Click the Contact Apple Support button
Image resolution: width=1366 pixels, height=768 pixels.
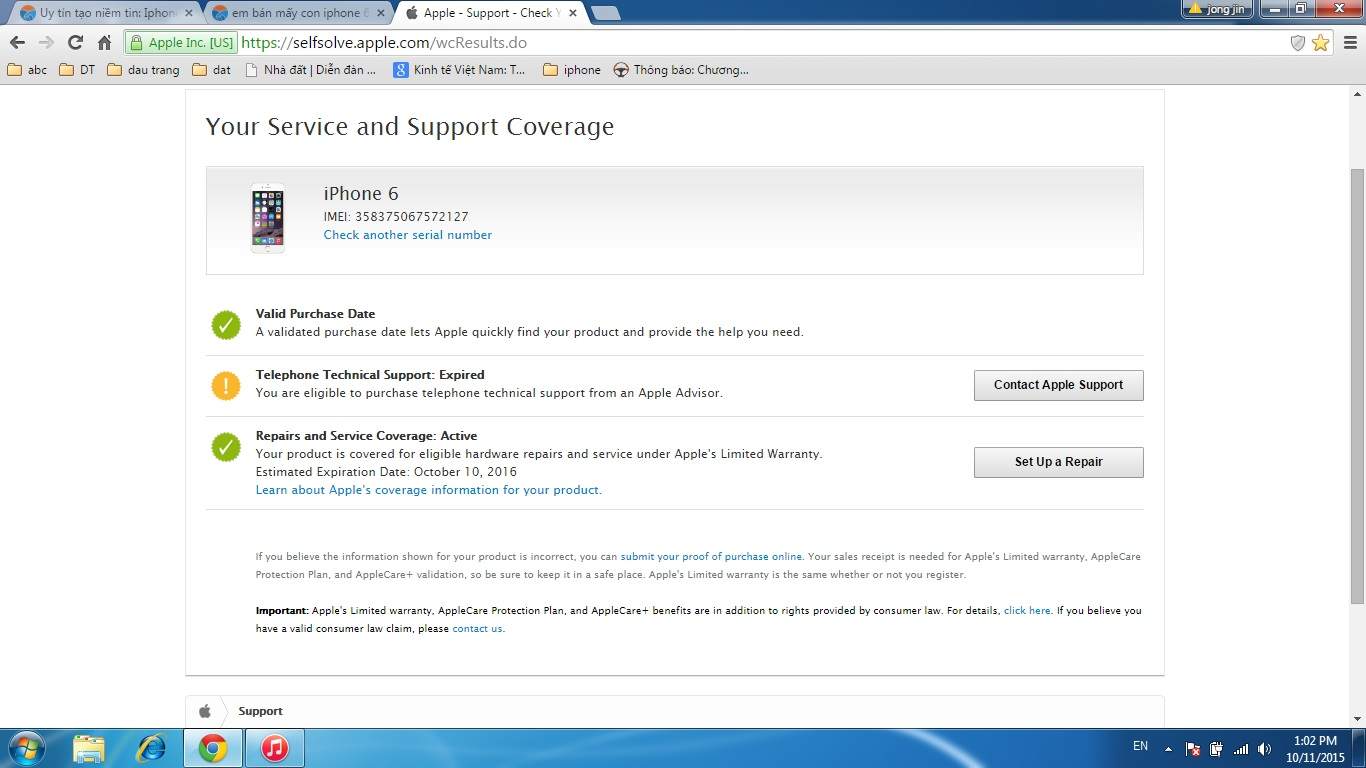tap(1058, 385)
